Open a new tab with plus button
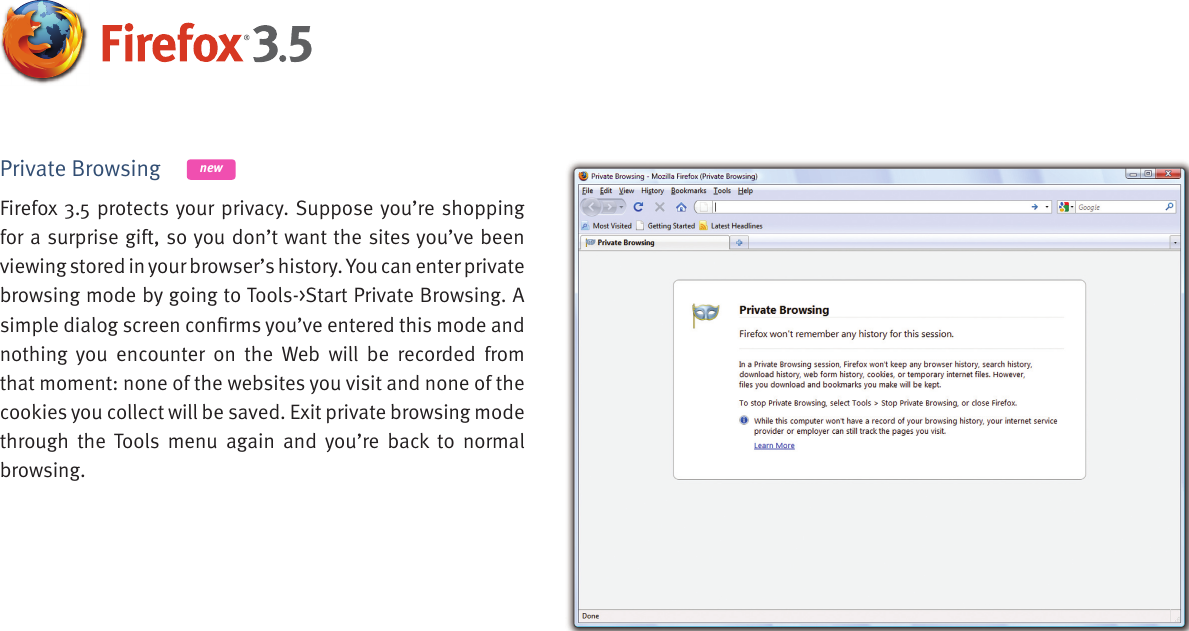The image size is (1189, 631). coord(739,243)
